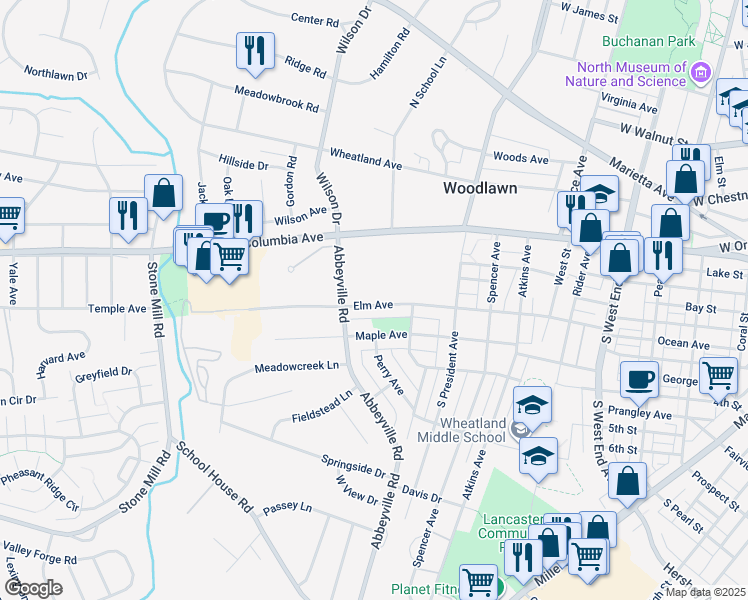Click the restaurant marker near Planet Fitness
Viewport: 748px width, 600px height.
click(x=523, y=560)
